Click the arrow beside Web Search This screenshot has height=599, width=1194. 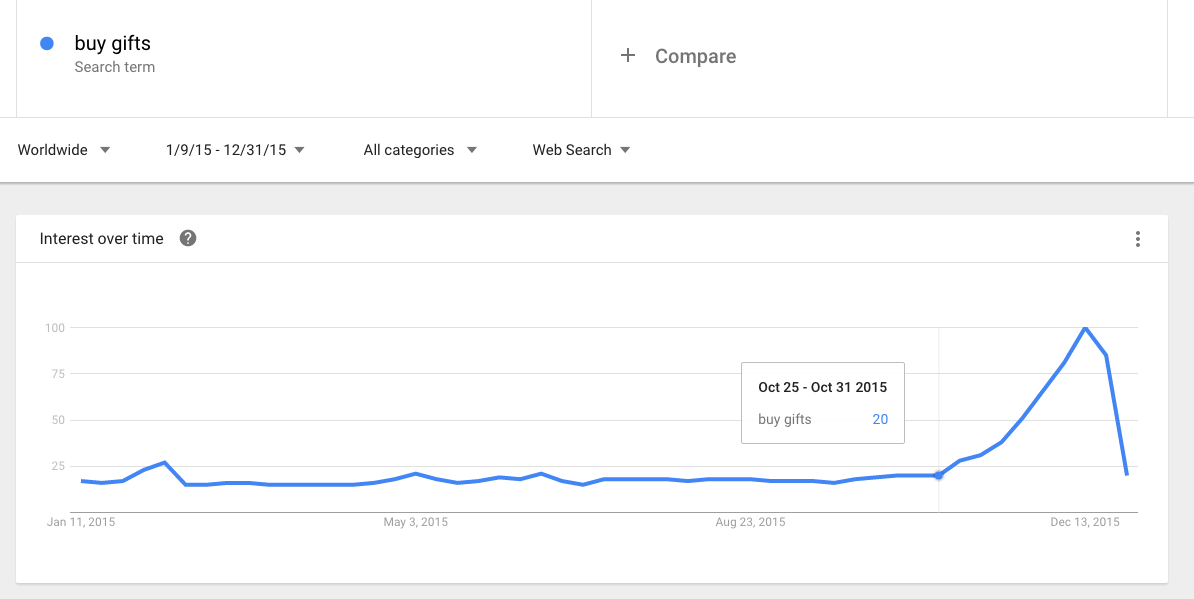[625, 150]
